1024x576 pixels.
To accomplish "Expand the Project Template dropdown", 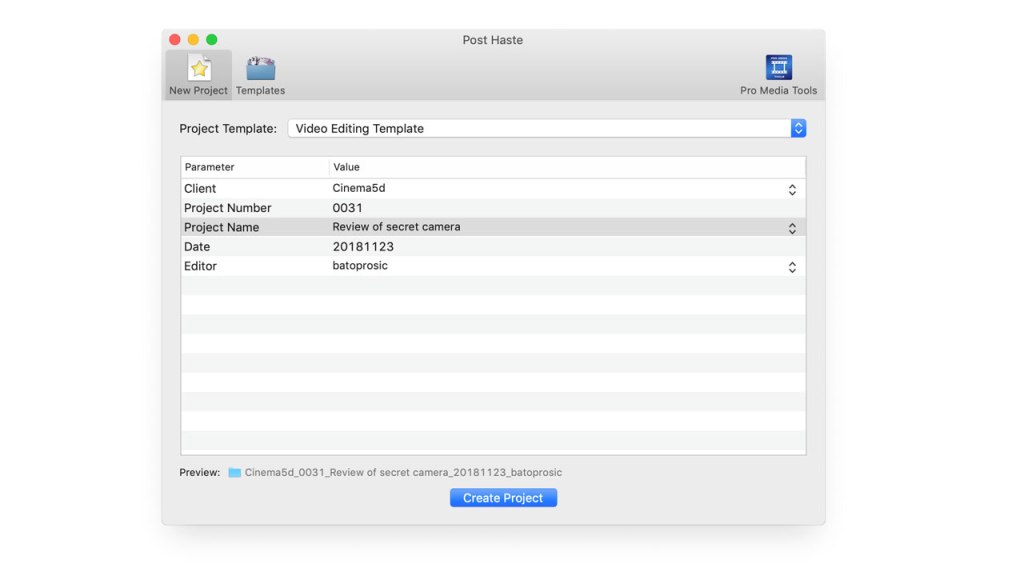I will [x=798, y=129].
